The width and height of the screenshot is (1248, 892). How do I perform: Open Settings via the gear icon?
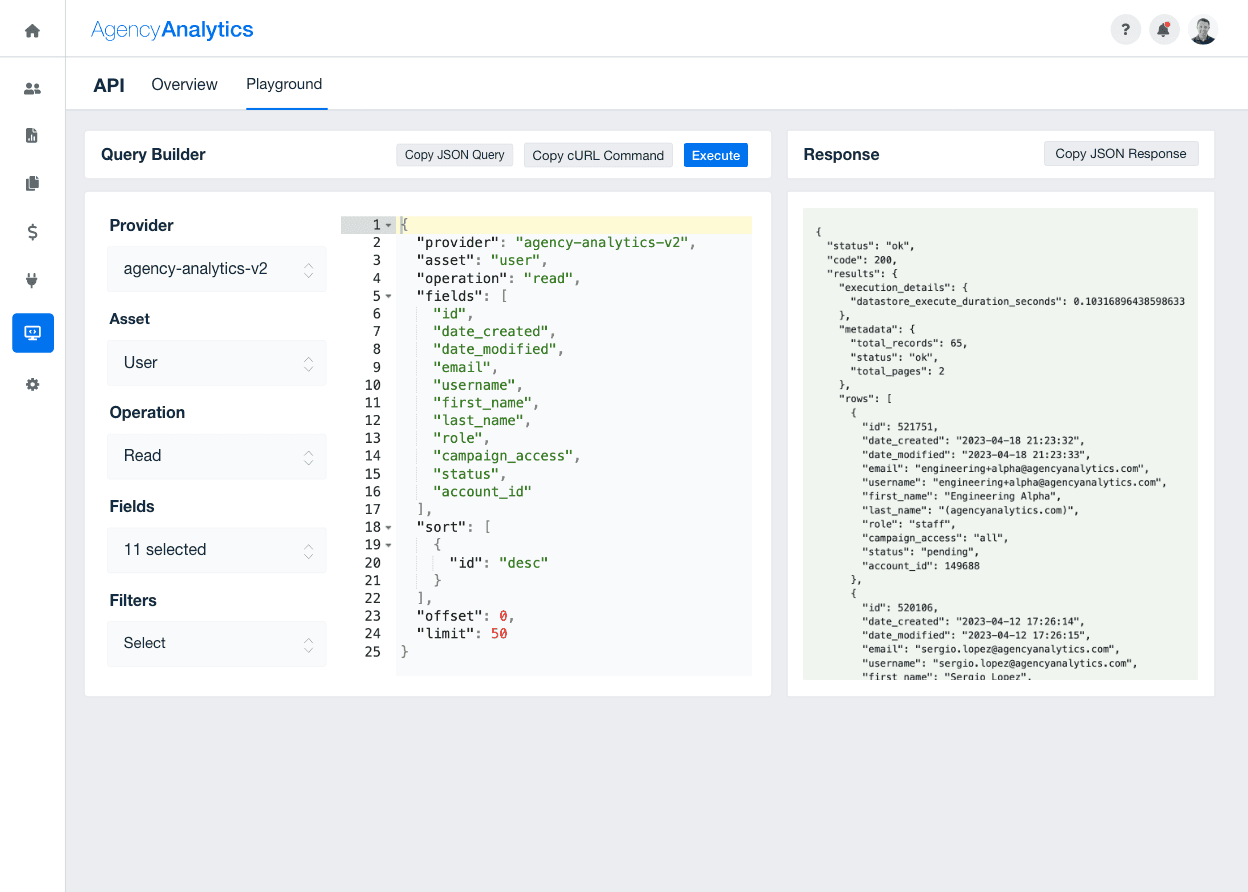point(32,384)
